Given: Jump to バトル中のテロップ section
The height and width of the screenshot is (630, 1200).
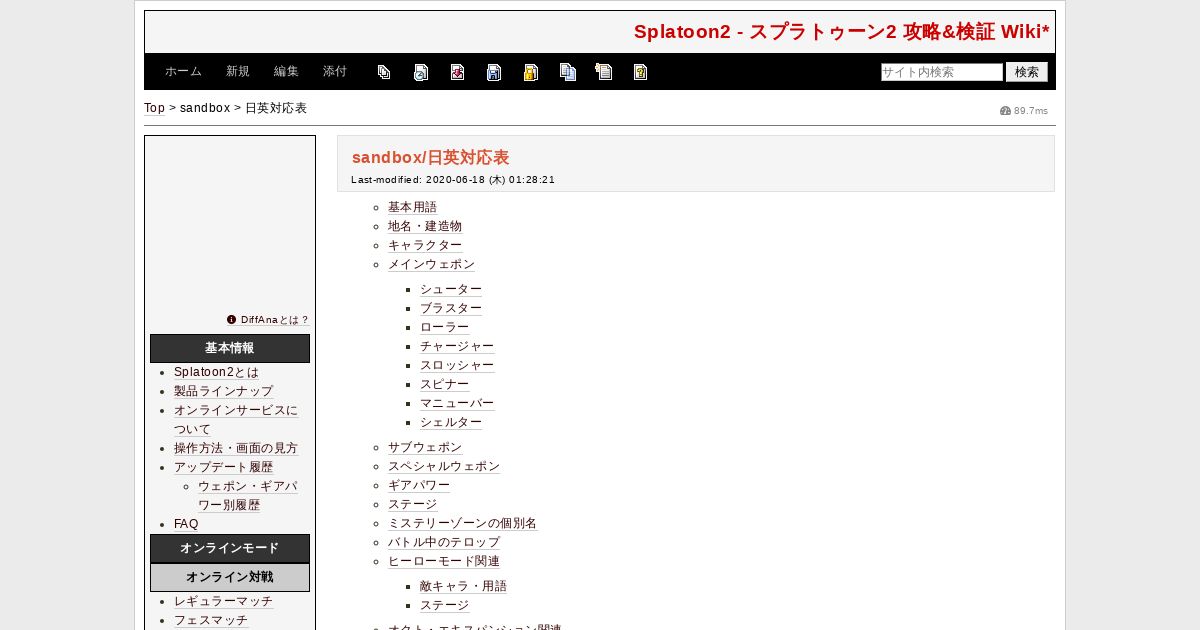Looking at the screenshot, I should tap(444, 542).
